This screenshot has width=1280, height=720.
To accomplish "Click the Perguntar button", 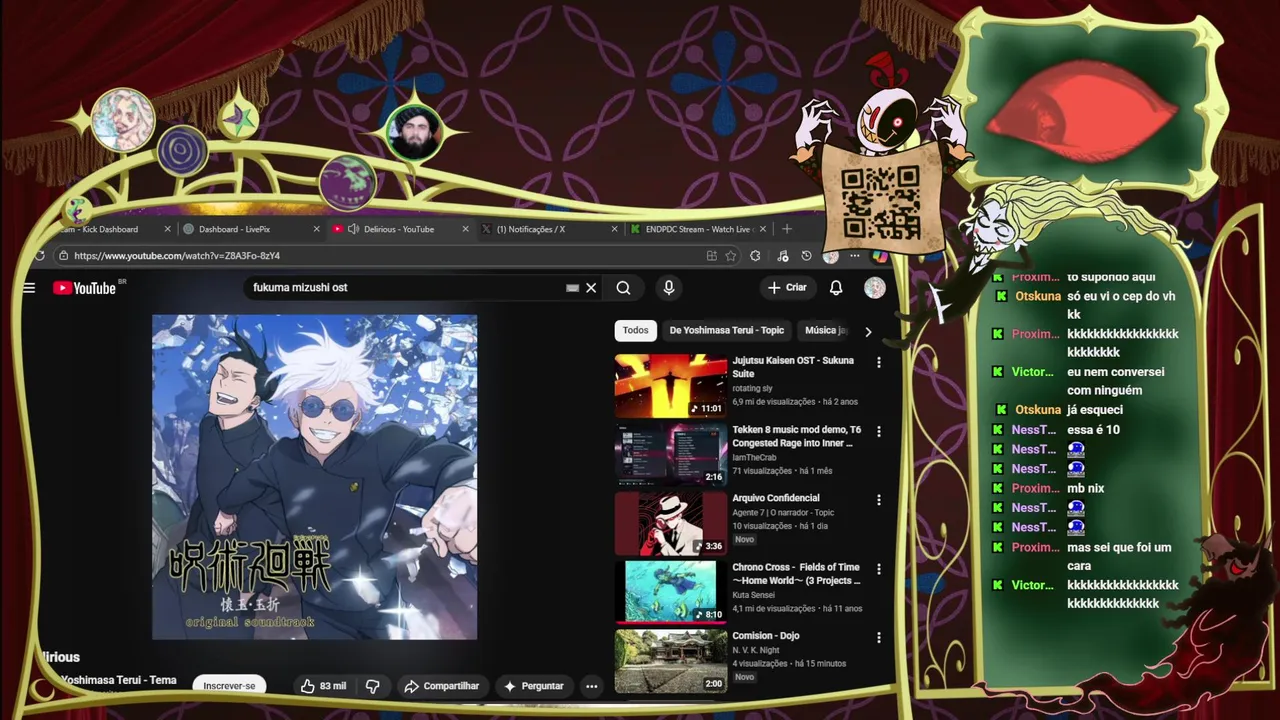I will coord(533,686).
